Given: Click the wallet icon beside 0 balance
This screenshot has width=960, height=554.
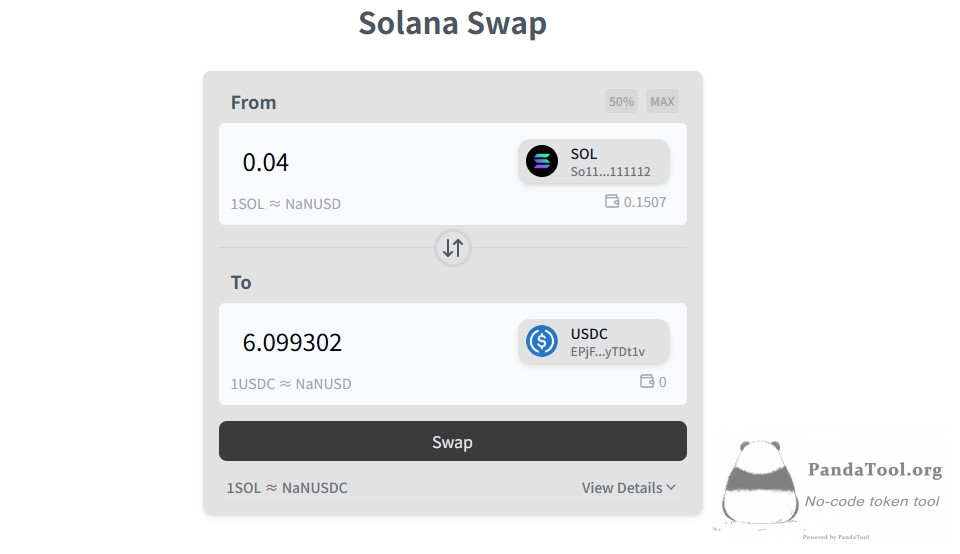Looking at the screenshot, I should coord(647,381).
